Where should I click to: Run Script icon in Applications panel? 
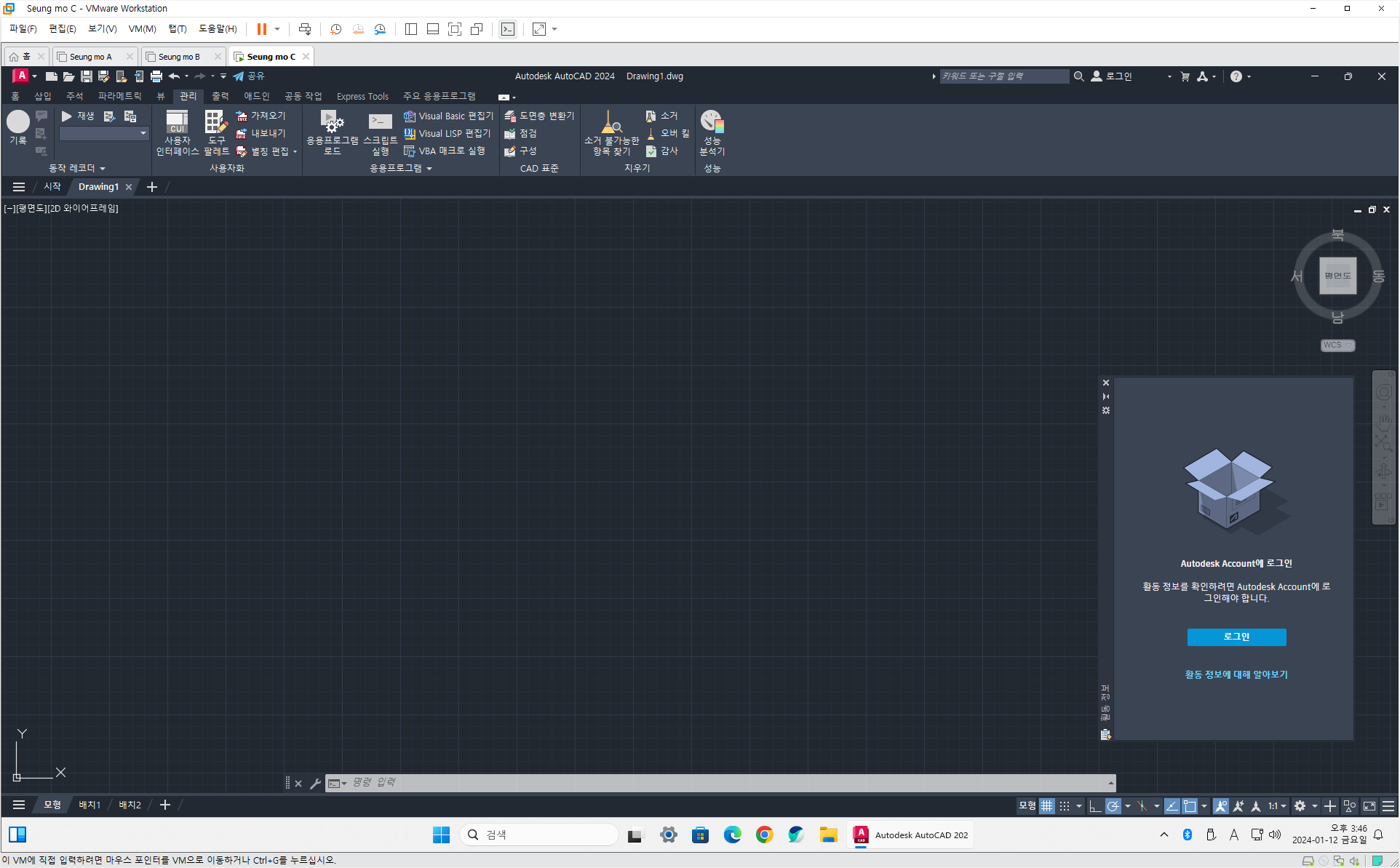pos(380,132)
